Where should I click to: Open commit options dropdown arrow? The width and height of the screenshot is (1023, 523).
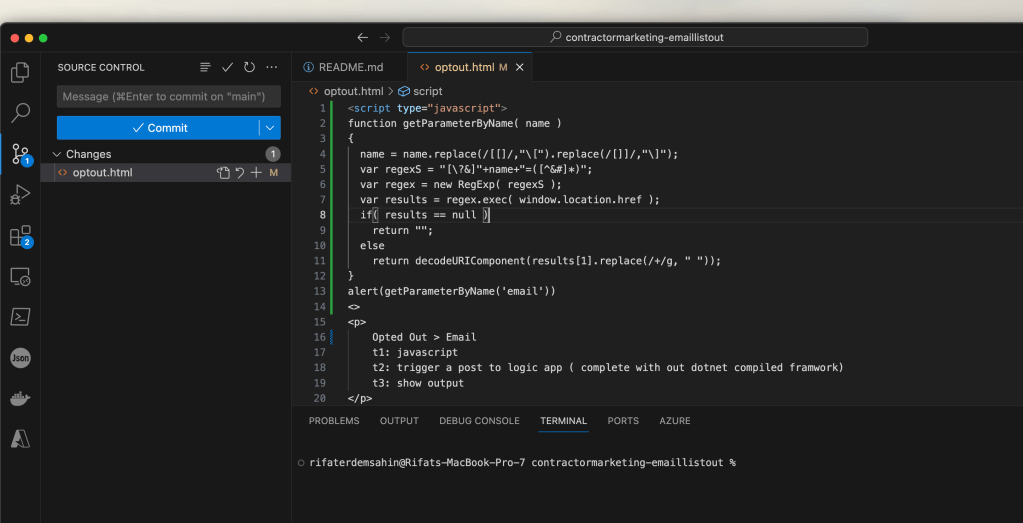(270, 128)
